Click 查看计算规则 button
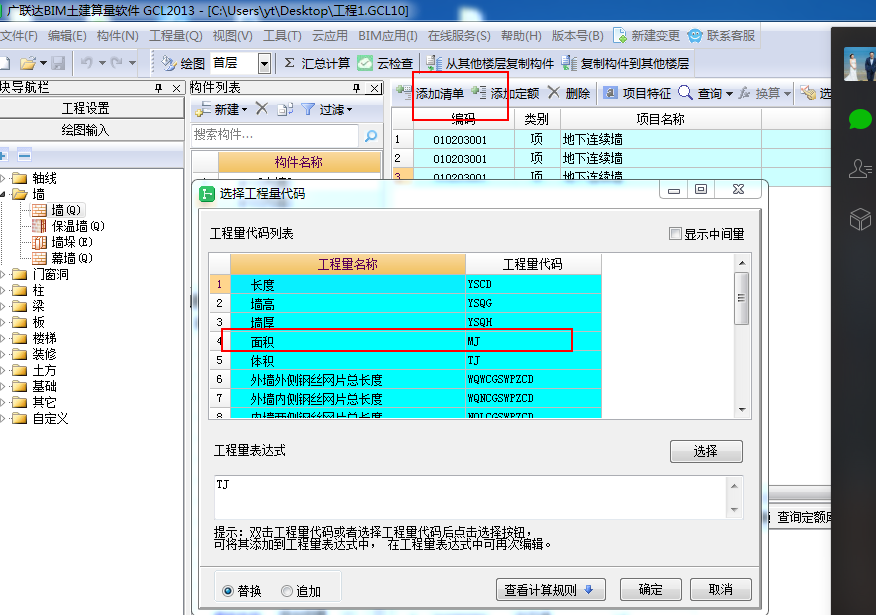This screenshot has height=615, width=876. pyautogui.click(x=550, y=590)
